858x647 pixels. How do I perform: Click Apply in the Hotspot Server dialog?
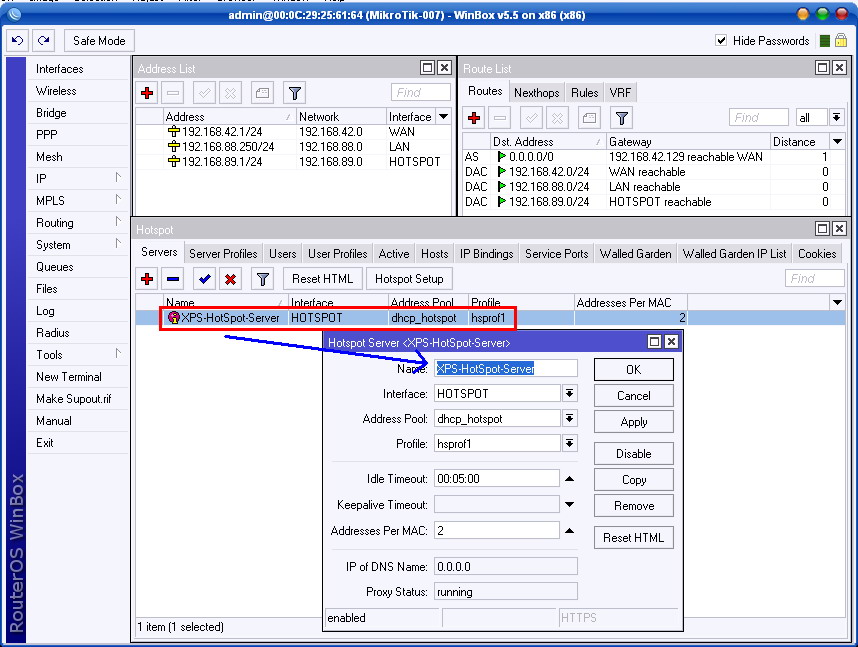click(x=635, y=421)
